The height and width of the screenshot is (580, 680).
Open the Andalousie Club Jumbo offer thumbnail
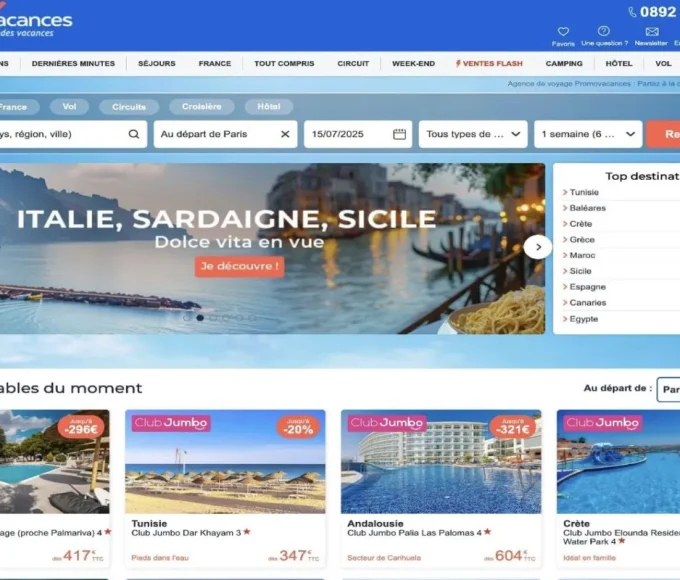pos(440,461)
